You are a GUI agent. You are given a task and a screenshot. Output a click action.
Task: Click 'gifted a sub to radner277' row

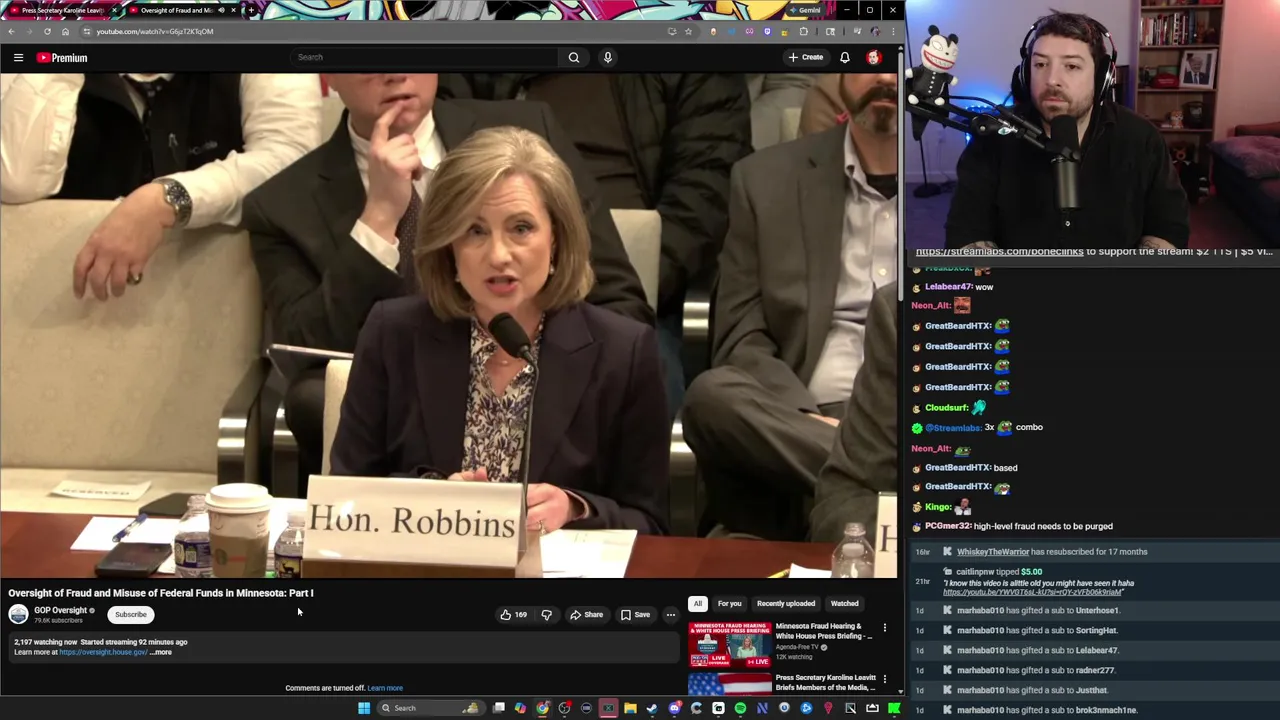click(1095, 670)
